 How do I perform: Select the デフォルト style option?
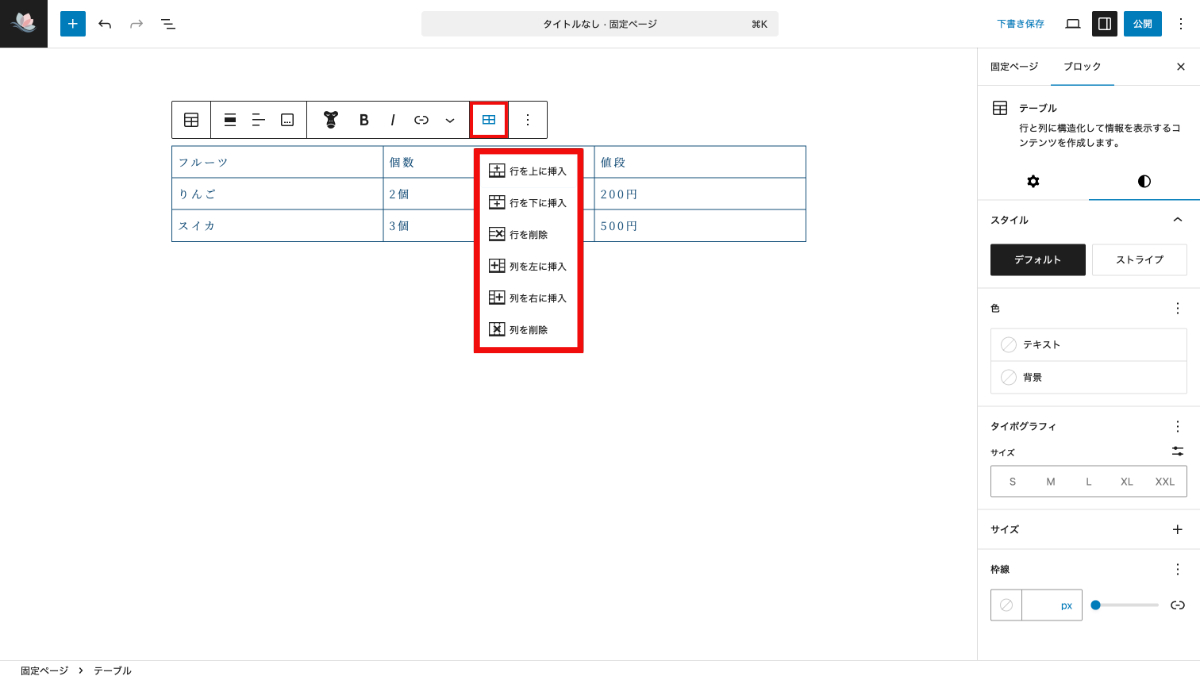pos(1038,259)
